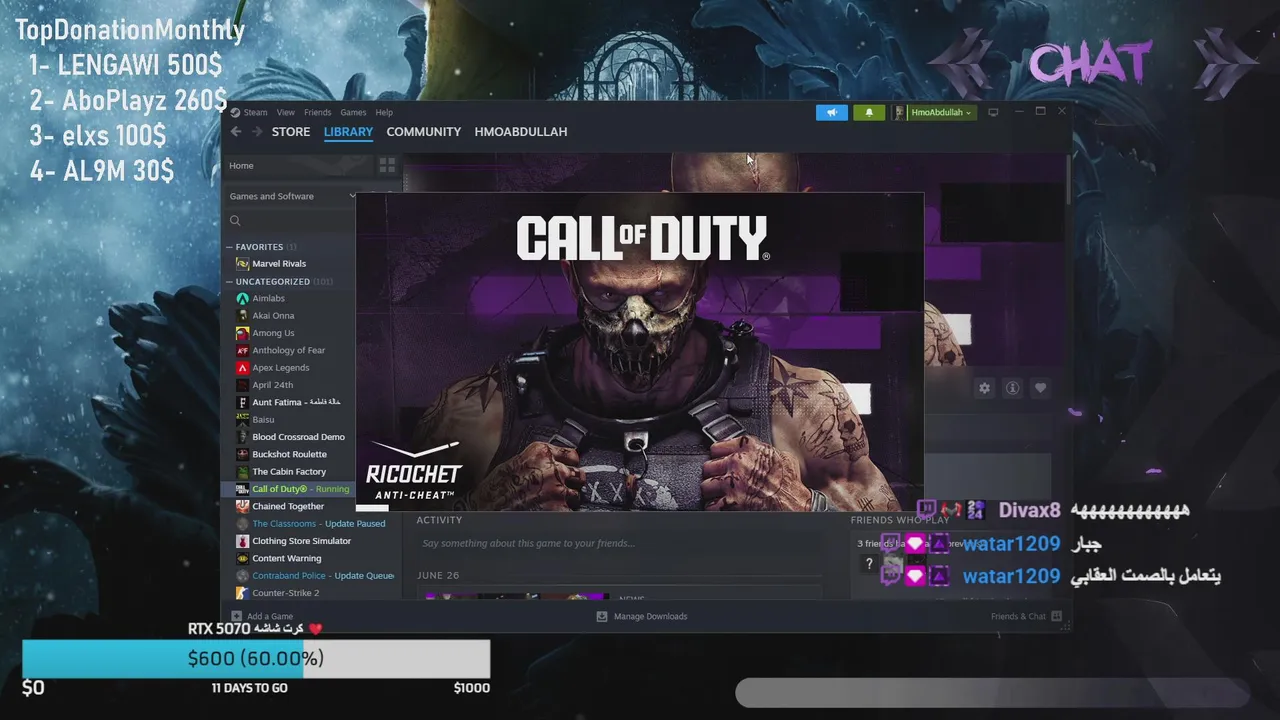Screen dimensions: 1280x720
Task: Open the Friends & Chat icon
Action: [1056, 616]
